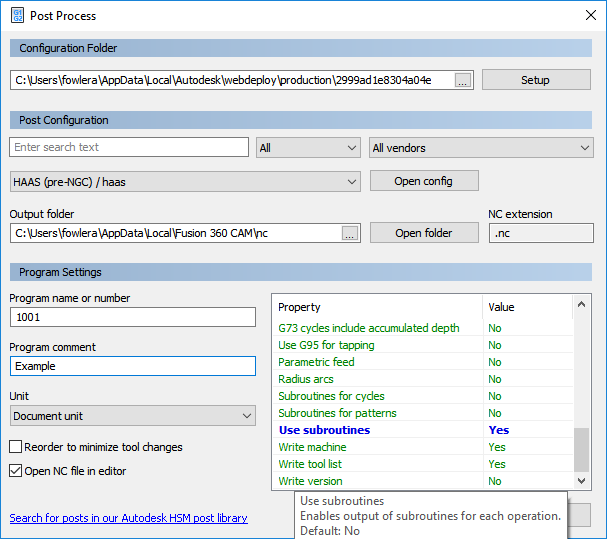
Task: Click the Post Process window icon
Action: point(17,16)
